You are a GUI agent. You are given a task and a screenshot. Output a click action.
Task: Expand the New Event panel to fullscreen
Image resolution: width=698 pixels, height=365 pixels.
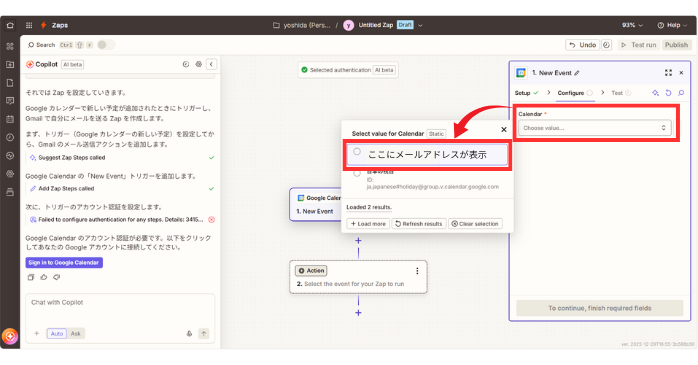click(x=668, y=73)
